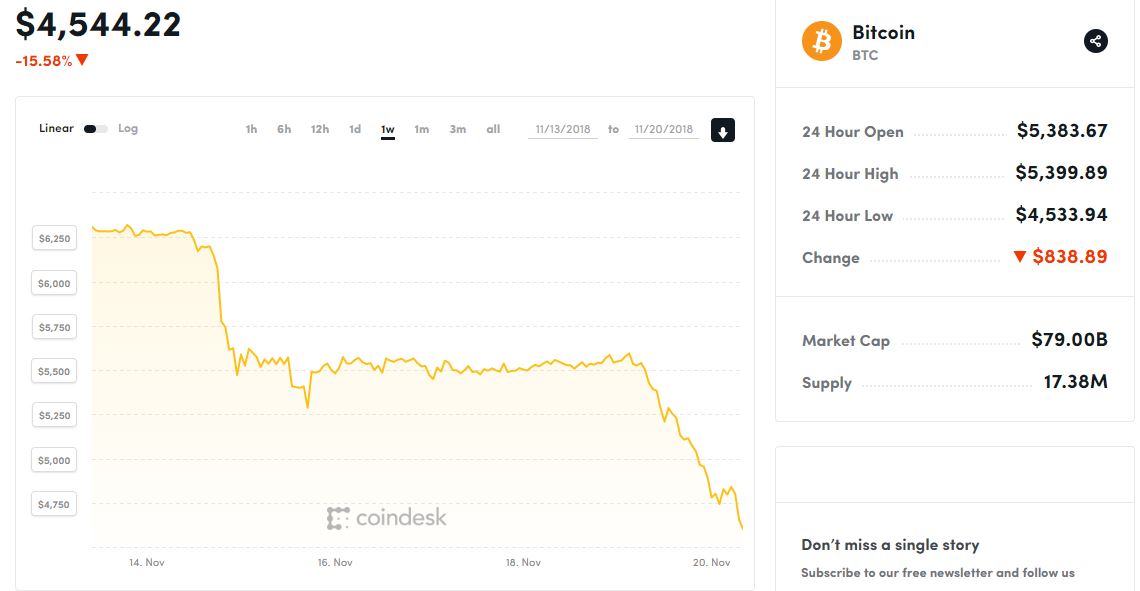Click the red down-triangle next to -15.58%

coord(82,60)
